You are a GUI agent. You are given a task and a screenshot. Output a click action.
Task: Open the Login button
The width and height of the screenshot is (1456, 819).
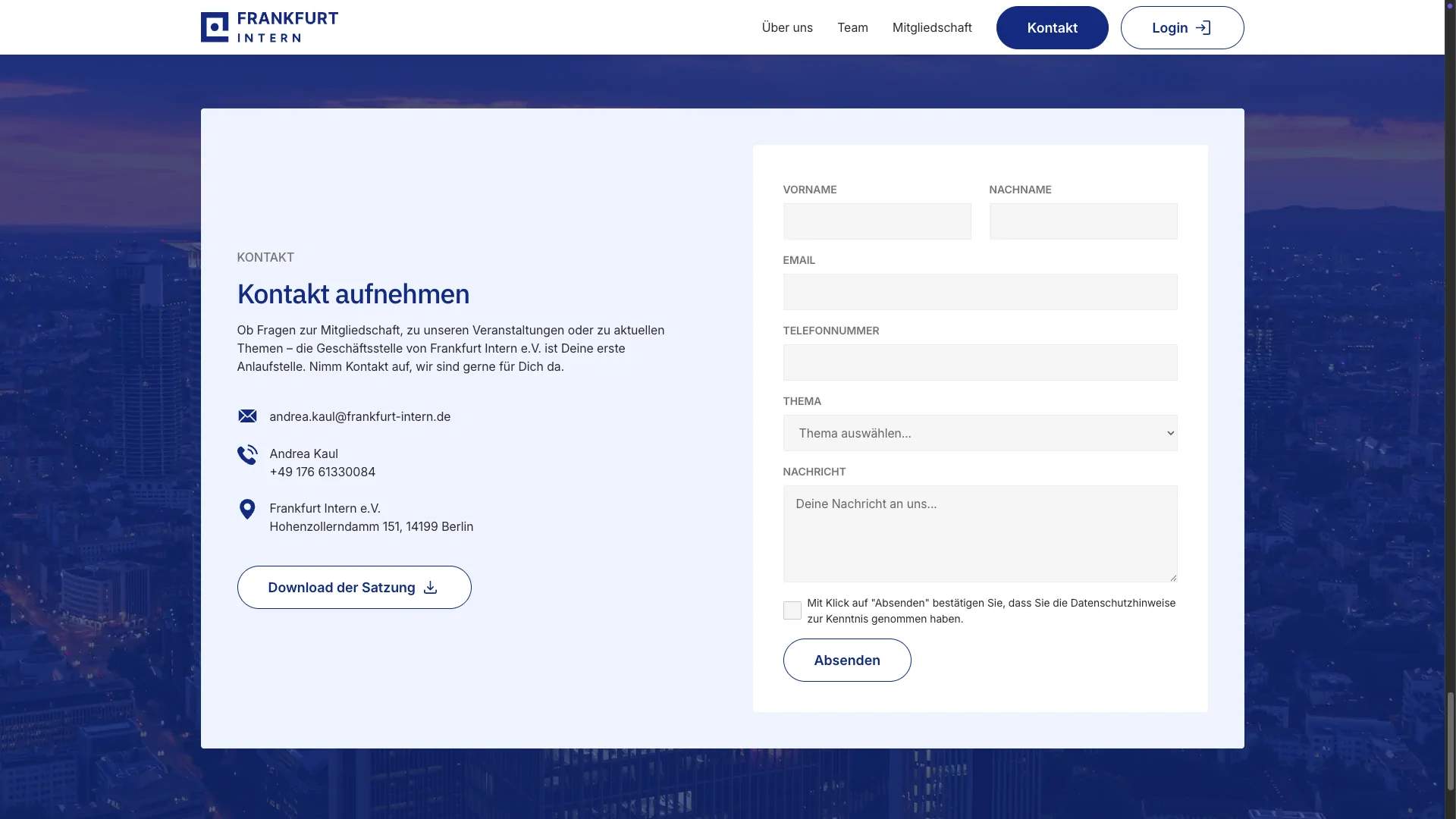pyautogui.click(x=1182, y=27)
